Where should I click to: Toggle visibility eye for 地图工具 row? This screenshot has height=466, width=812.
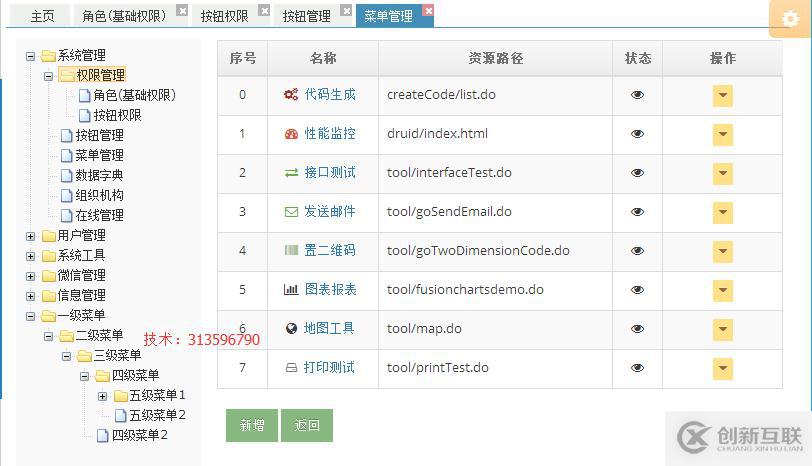tap(637, 329)
